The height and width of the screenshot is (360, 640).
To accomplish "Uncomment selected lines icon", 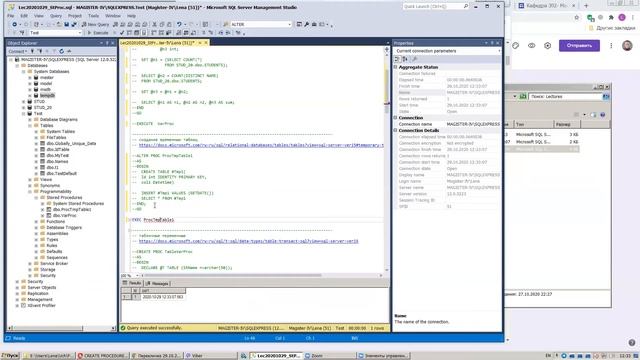I will [211, 33].
